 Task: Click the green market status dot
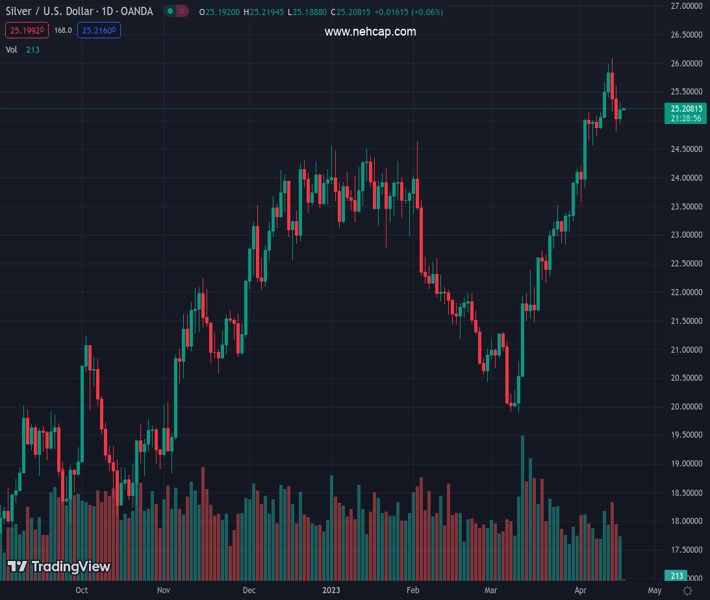pos(172,12)
